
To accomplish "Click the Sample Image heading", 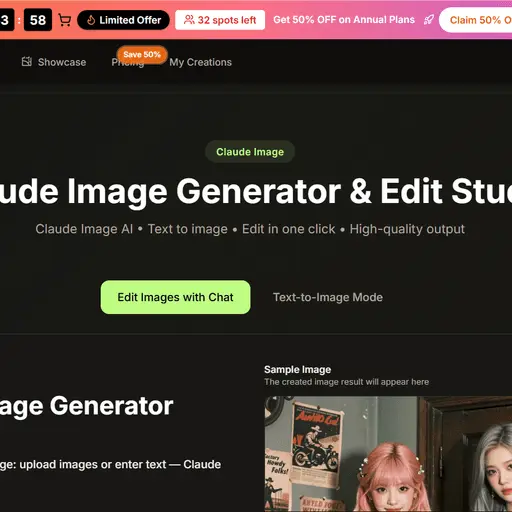I will pos(298,369).
